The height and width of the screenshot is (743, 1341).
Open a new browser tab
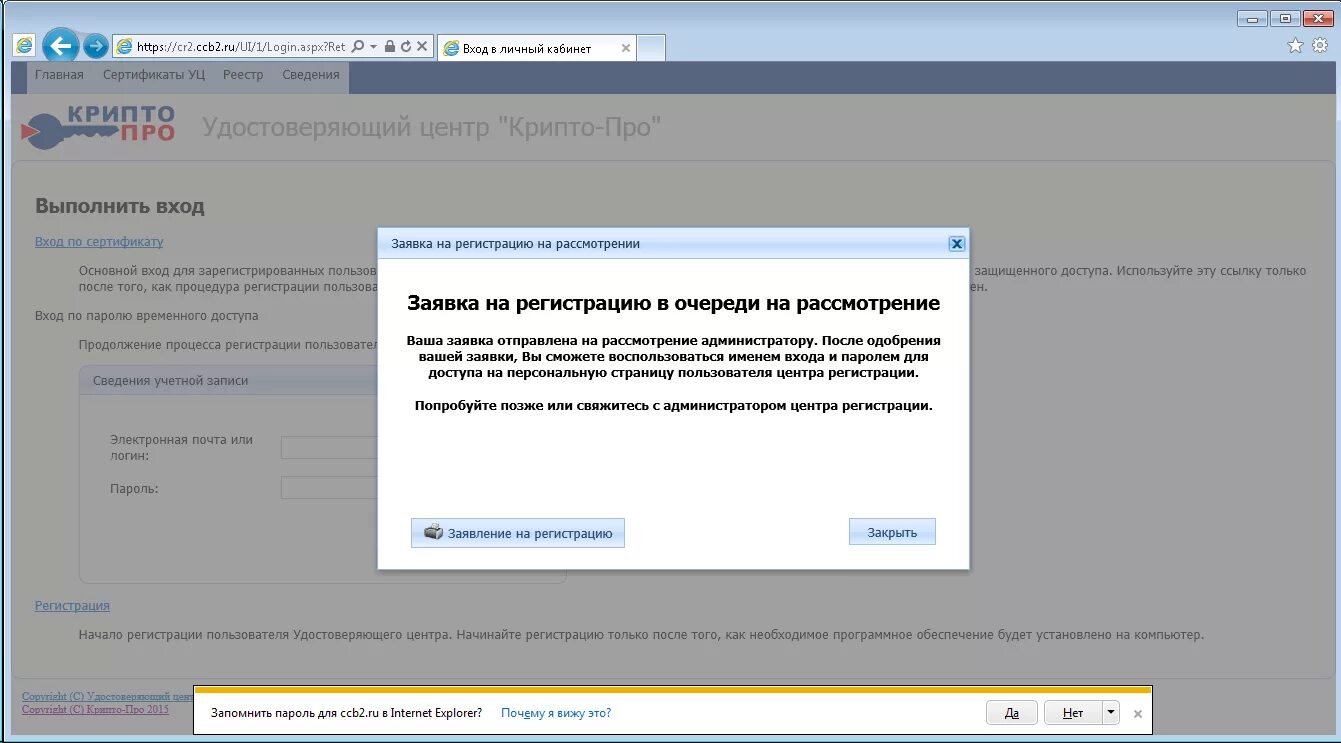[x=651, y=48]
